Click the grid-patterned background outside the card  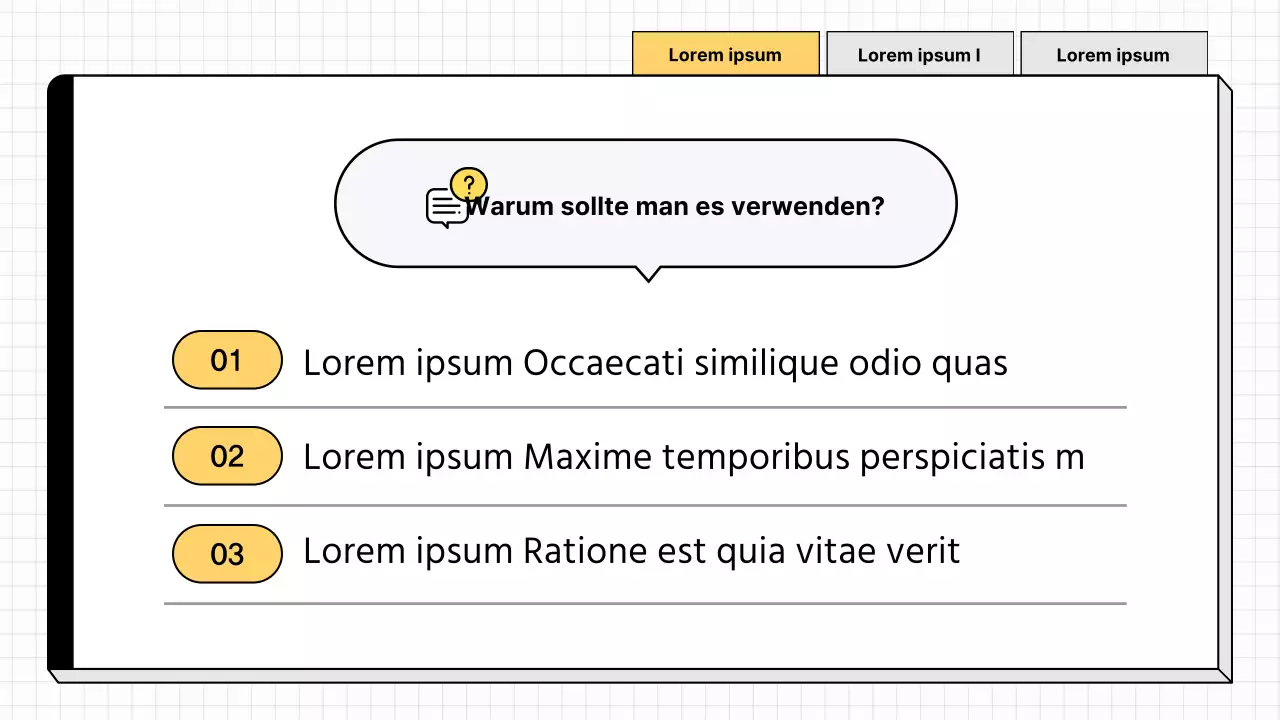[x=300, y=35]
